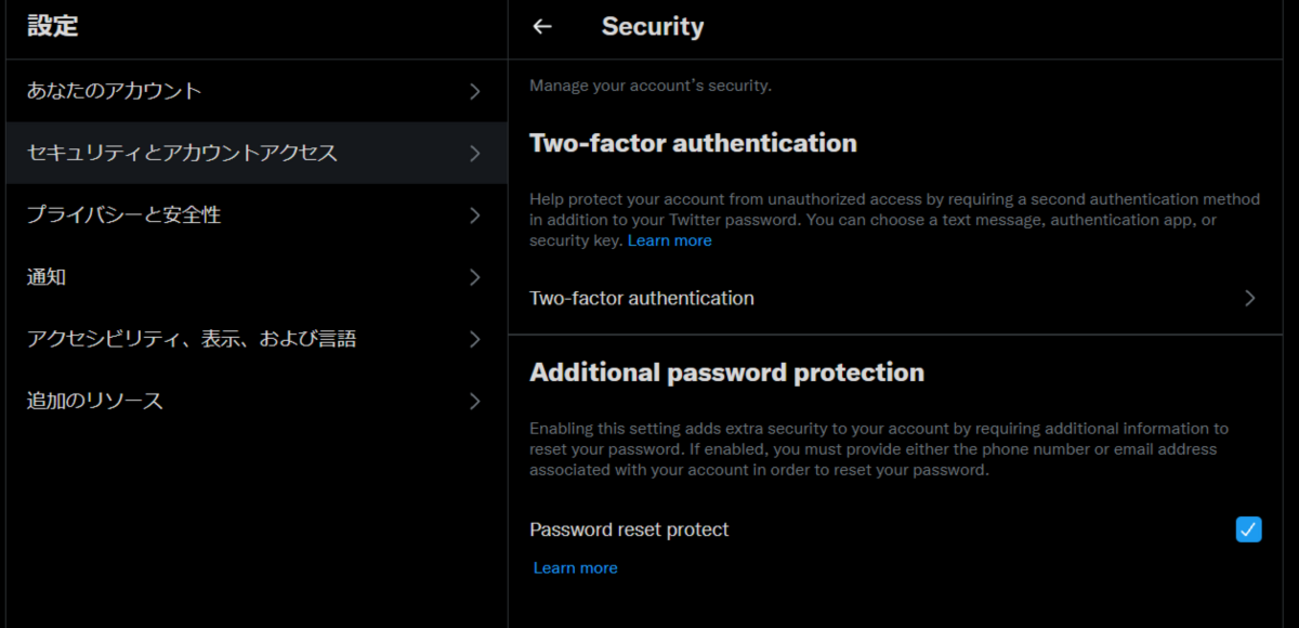Open アクセシビリティ、表示、および言語 settings
Viewport: 1299px width, 628px height.
pos(191,339)
